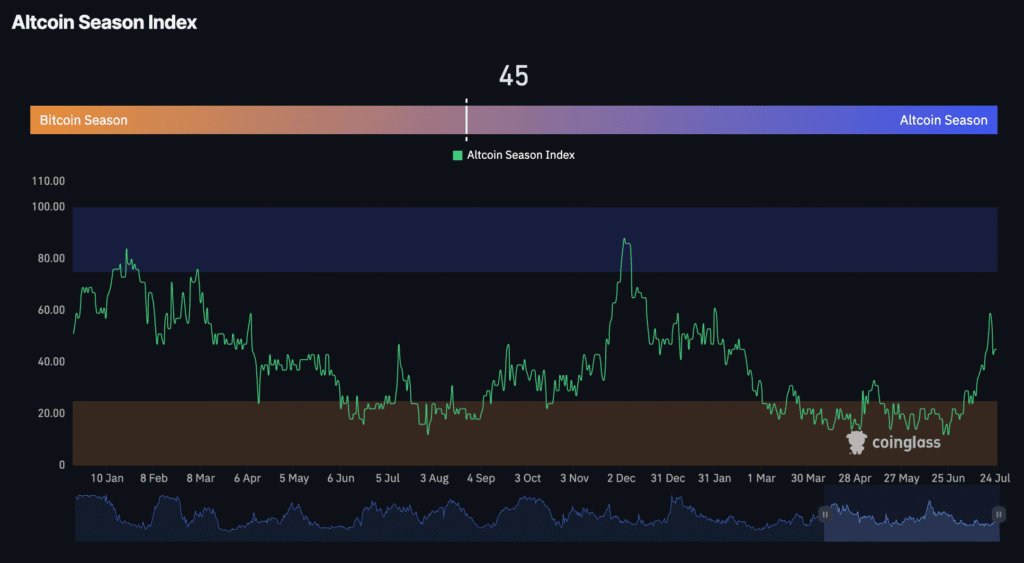Toggle the Altcoin Season Index legend series
Screen dimensions: 1024x563
(514, 155)
